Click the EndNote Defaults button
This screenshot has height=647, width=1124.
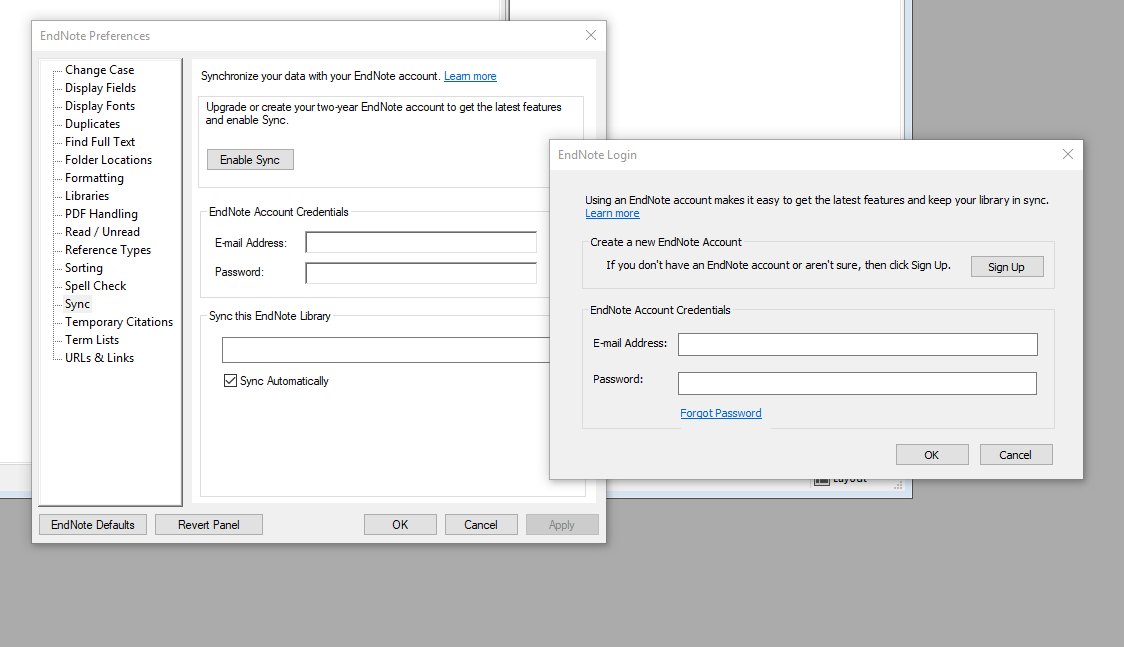tap(93, 525)
